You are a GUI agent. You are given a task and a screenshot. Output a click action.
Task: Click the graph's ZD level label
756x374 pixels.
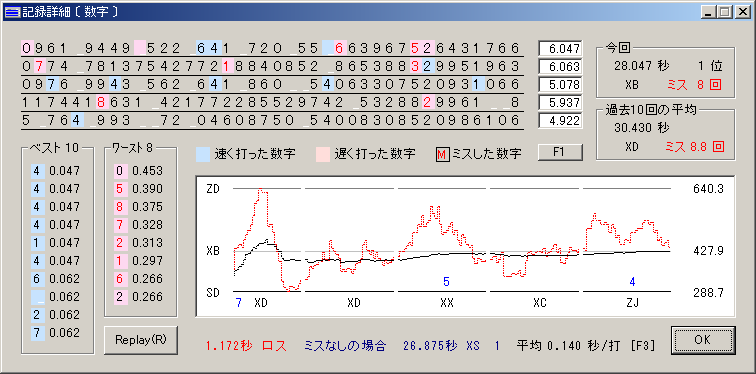(x=213, y=189)
